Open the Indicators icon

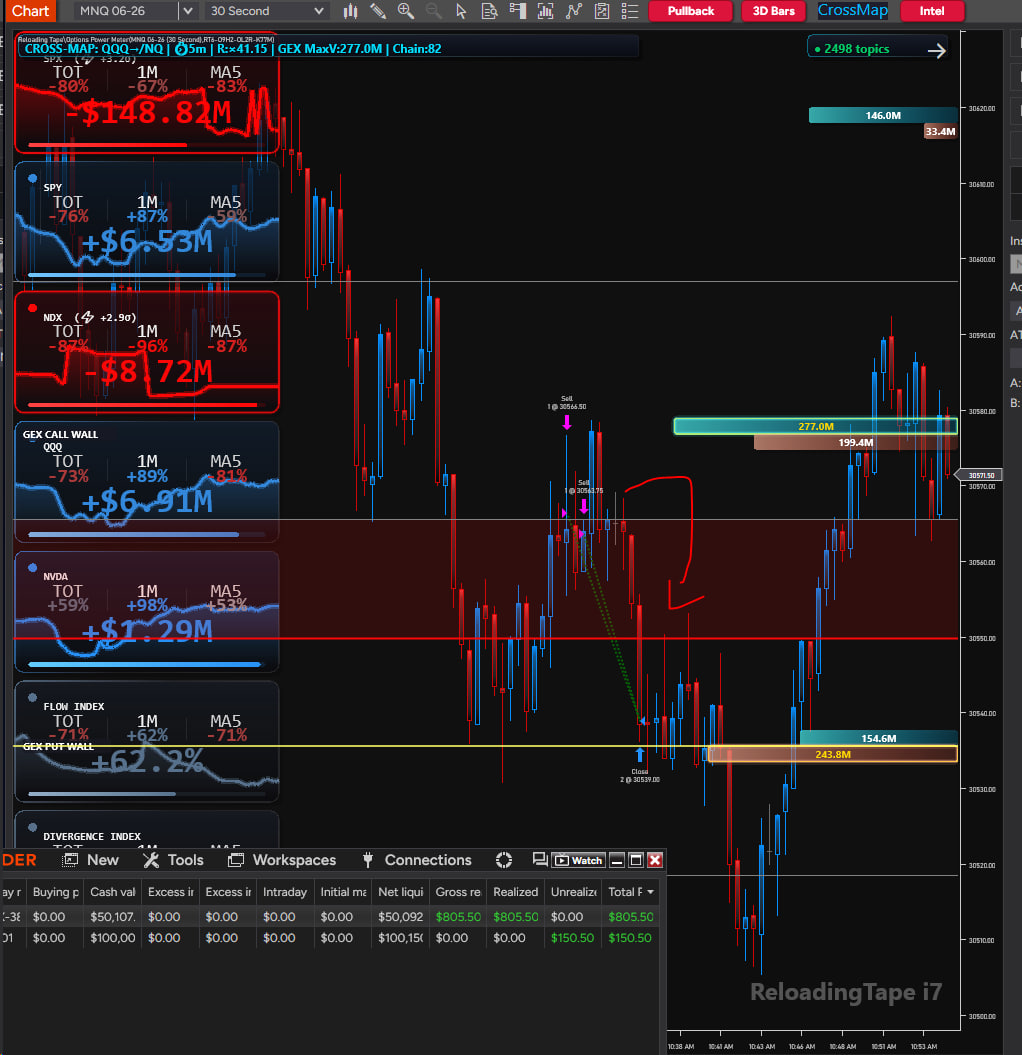click(x=574, y=11)
